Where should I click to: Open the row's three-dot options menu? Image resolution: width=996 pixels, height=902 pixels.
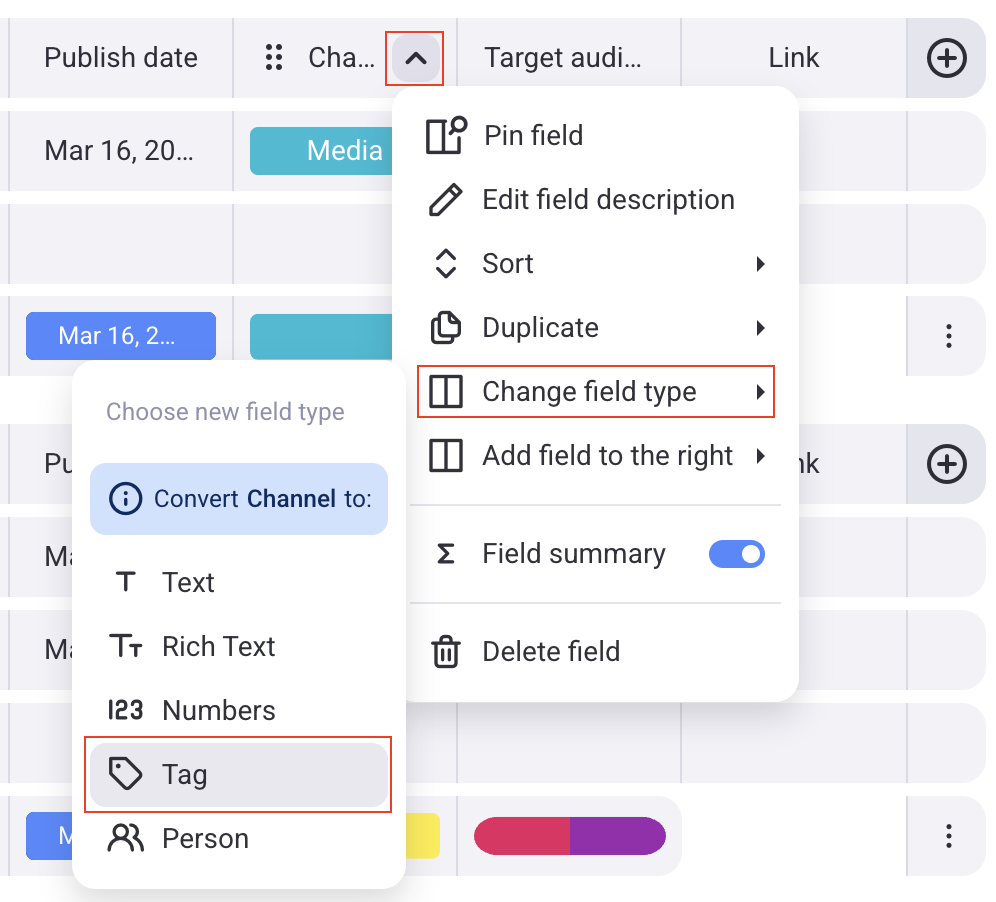tap(949, 336)
